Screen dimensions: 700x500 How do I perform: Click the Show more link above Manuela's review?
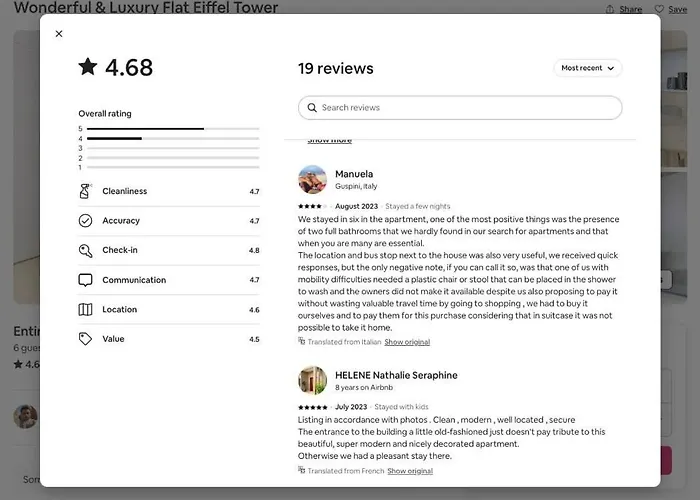coord(329,141)
